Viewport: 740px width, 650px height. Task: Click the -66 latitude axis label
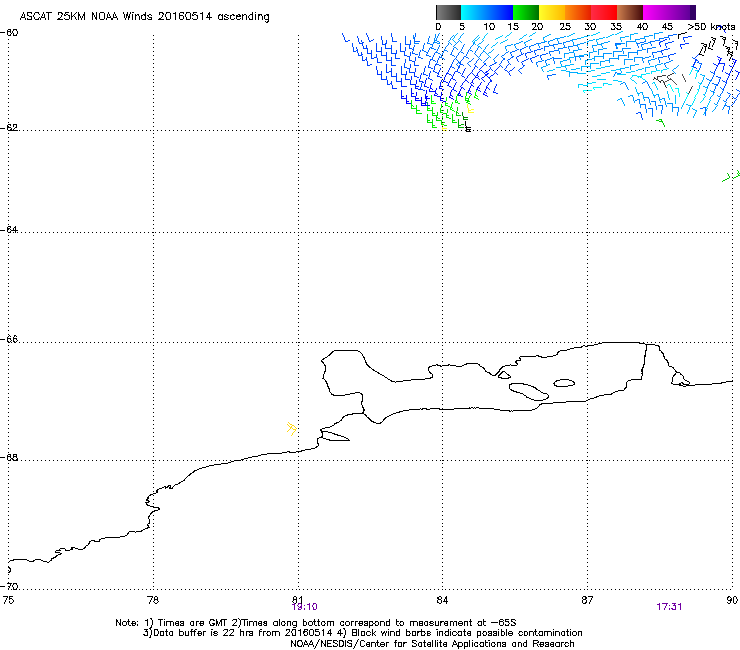(x=9, y=339)
